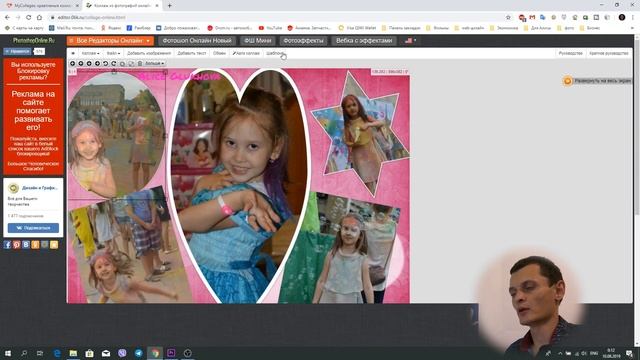The image size is (640, 360).
Task: Click 'Авто коллаж' in editor menu
Action: [246, 53]
